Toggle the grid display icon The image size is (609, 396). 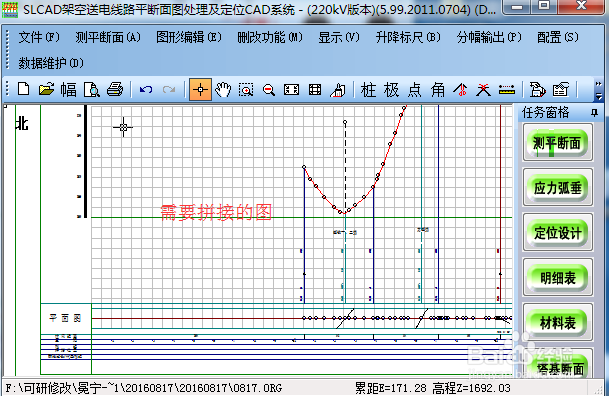coord(315,90)
